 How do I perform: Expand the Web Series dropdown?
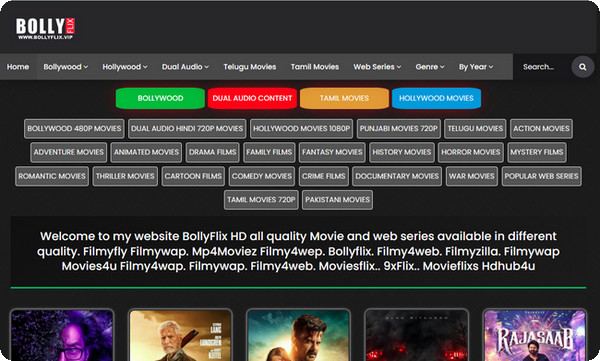tap(377, 67)
